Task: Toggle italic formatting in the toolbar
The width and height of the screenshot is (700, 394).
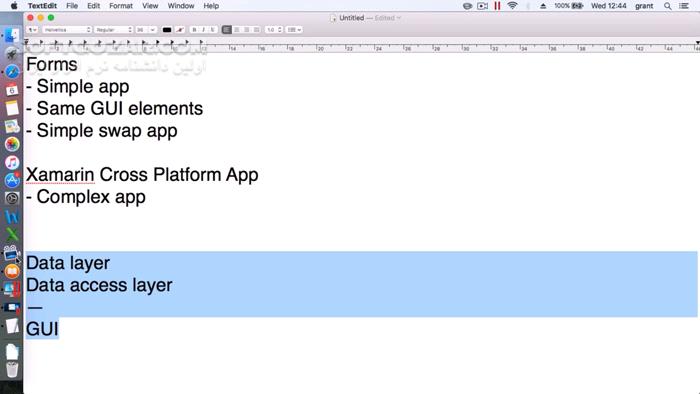Action: point(203,30)
